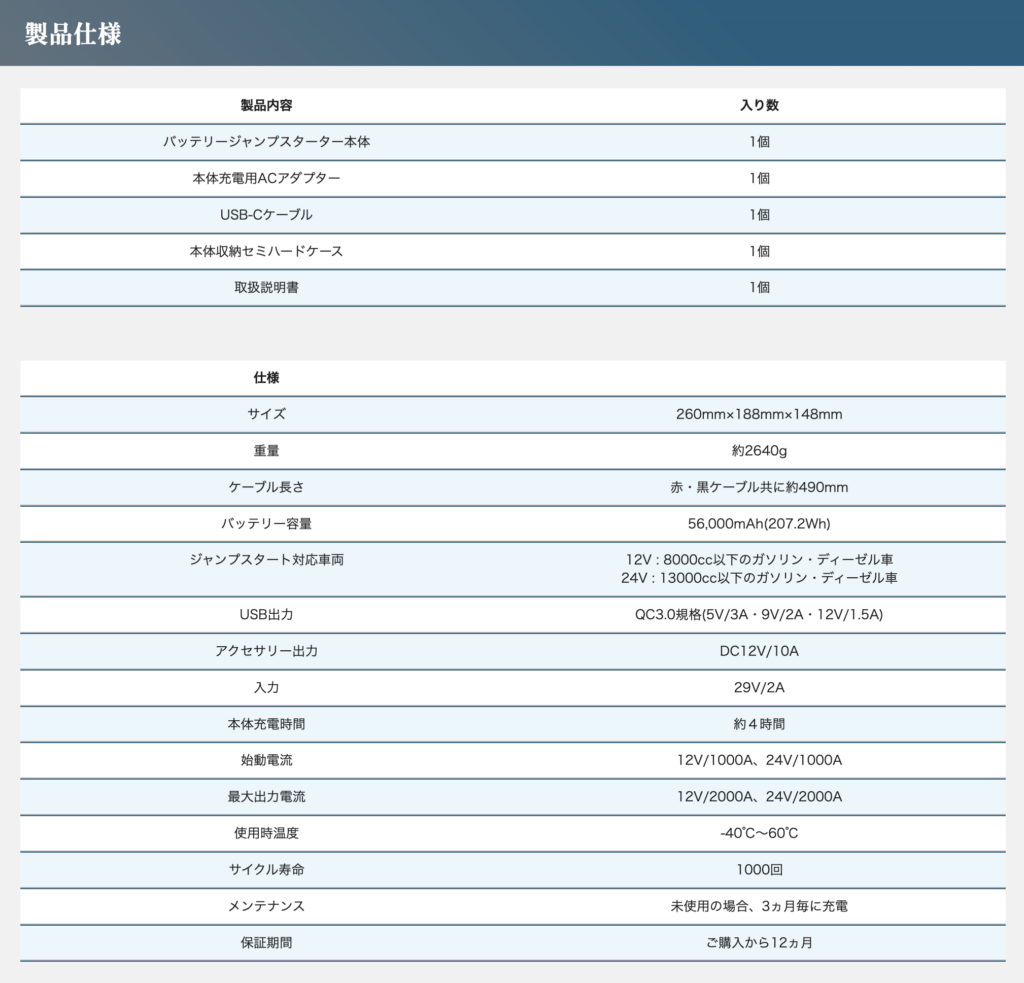The width and height of the screenshot is (1024, 983).
Task: Click the 最大出力電流 row label
Action: click(266, 796)
